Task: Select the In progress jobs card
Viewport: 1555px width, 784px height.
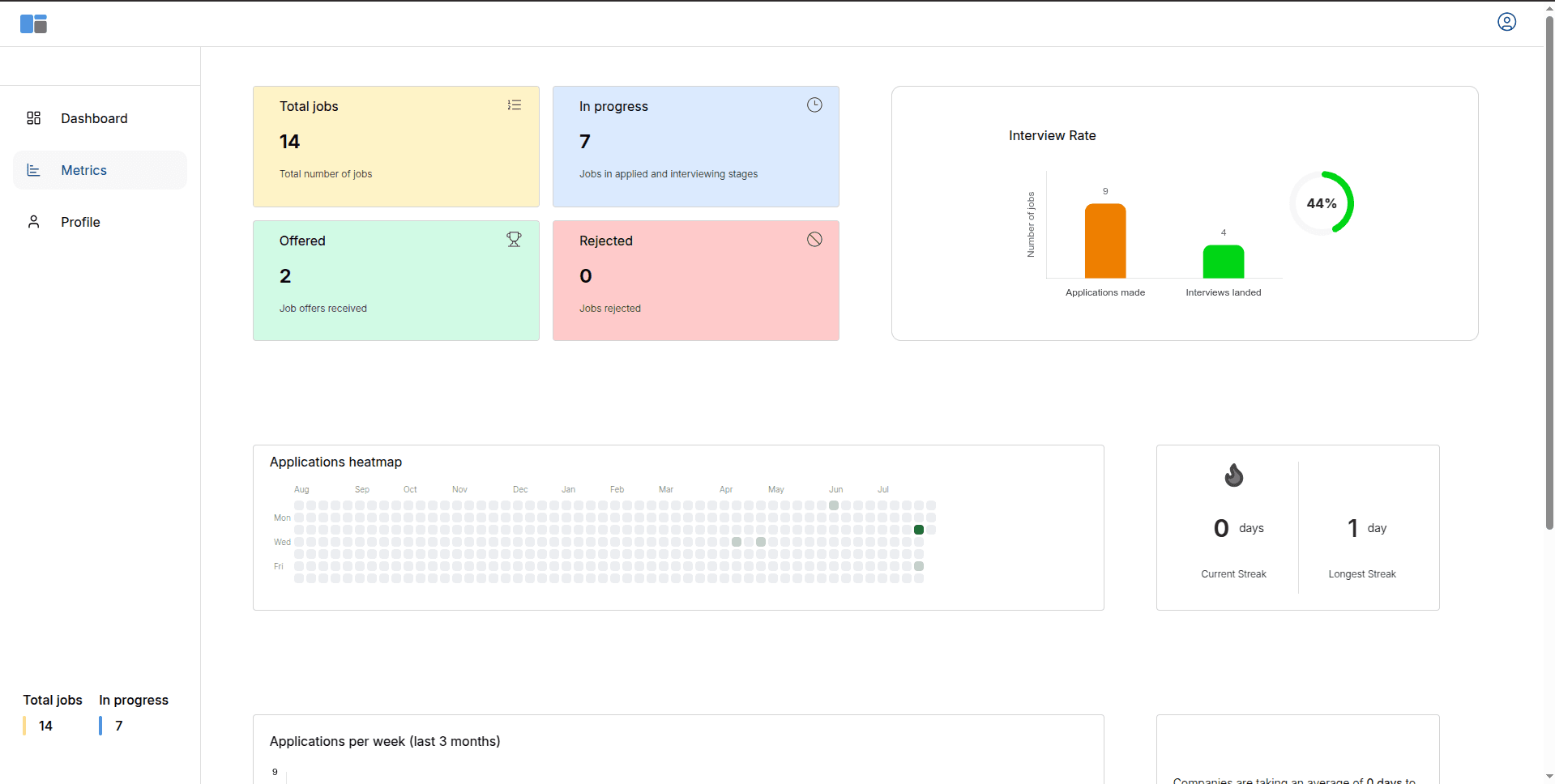Action: [695, 146]
